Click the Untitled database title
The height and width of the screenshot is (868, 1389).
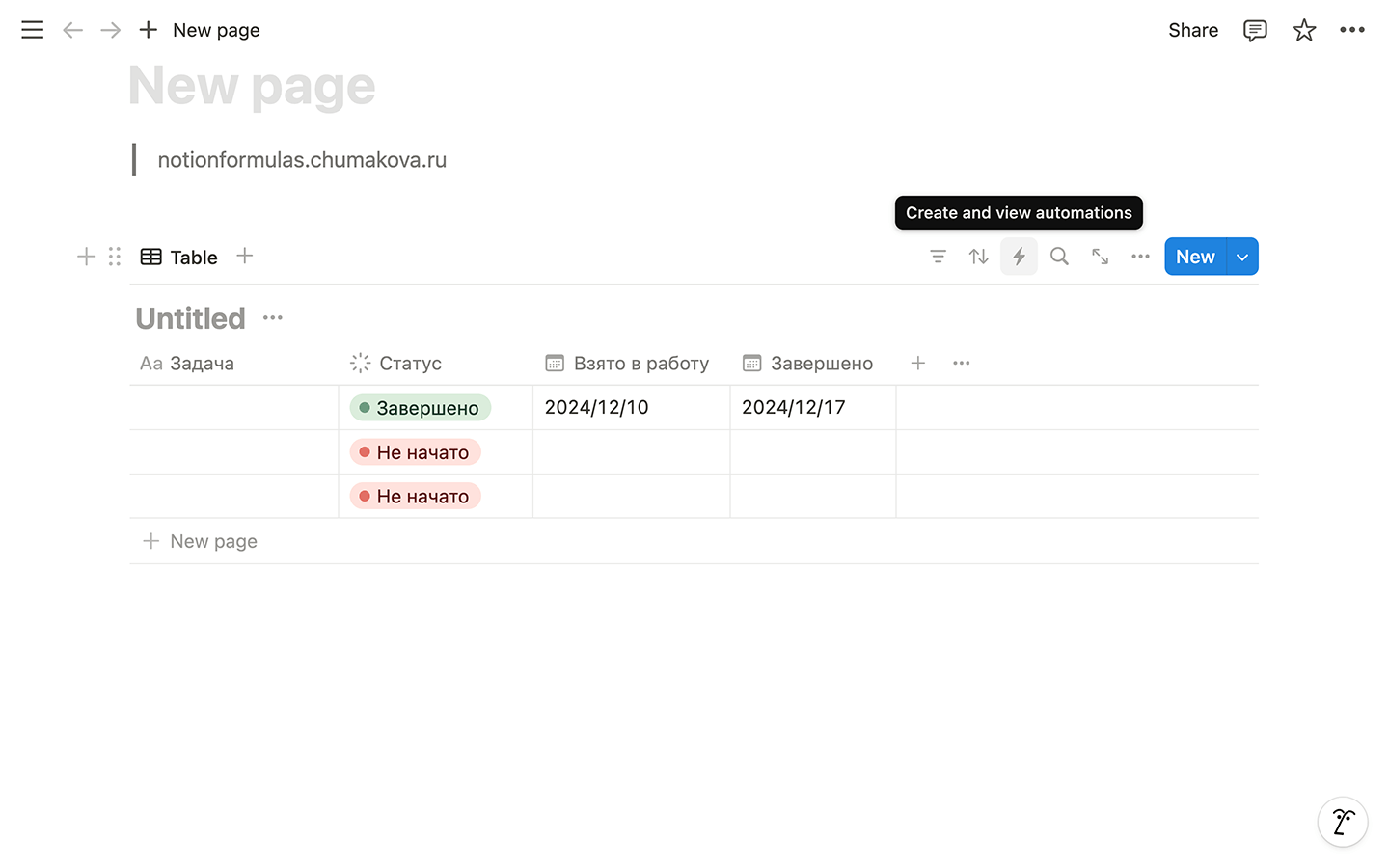[190, 318]
